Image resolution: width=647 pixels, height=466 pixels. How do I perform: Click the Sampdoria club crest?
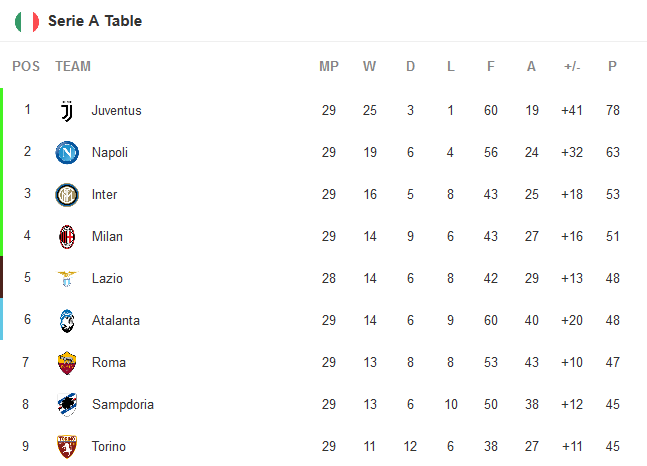pyautogui.click(x=67, y=404)
